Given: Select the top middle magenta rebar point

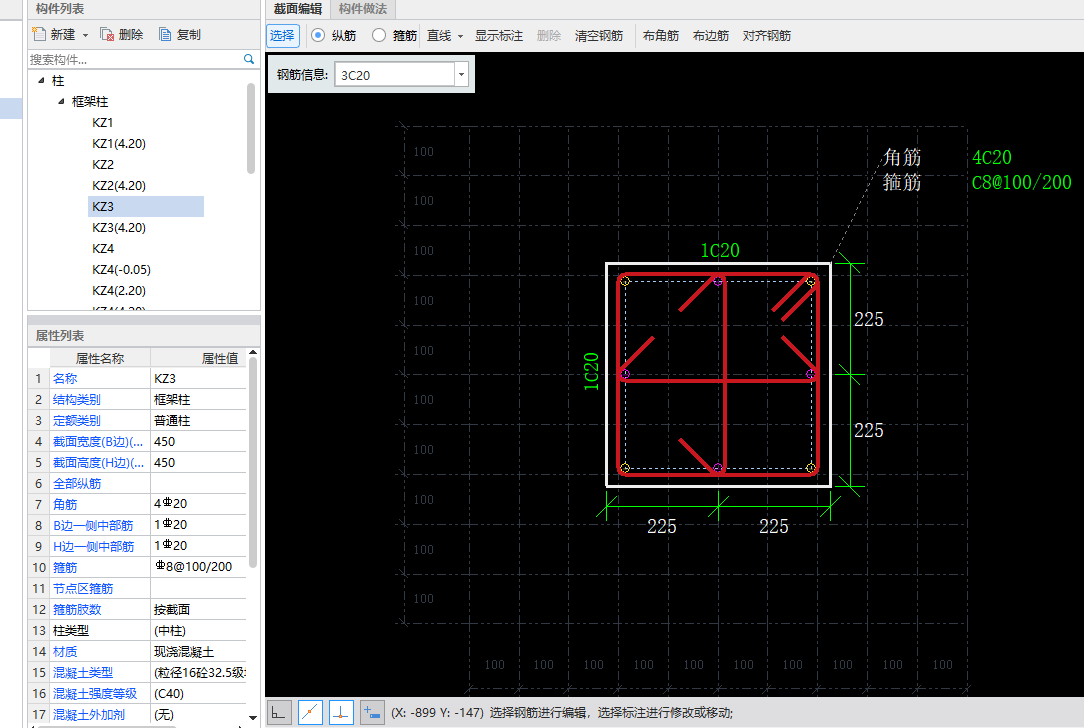Looking at the screenshot, I should click(x=718, y=281).
